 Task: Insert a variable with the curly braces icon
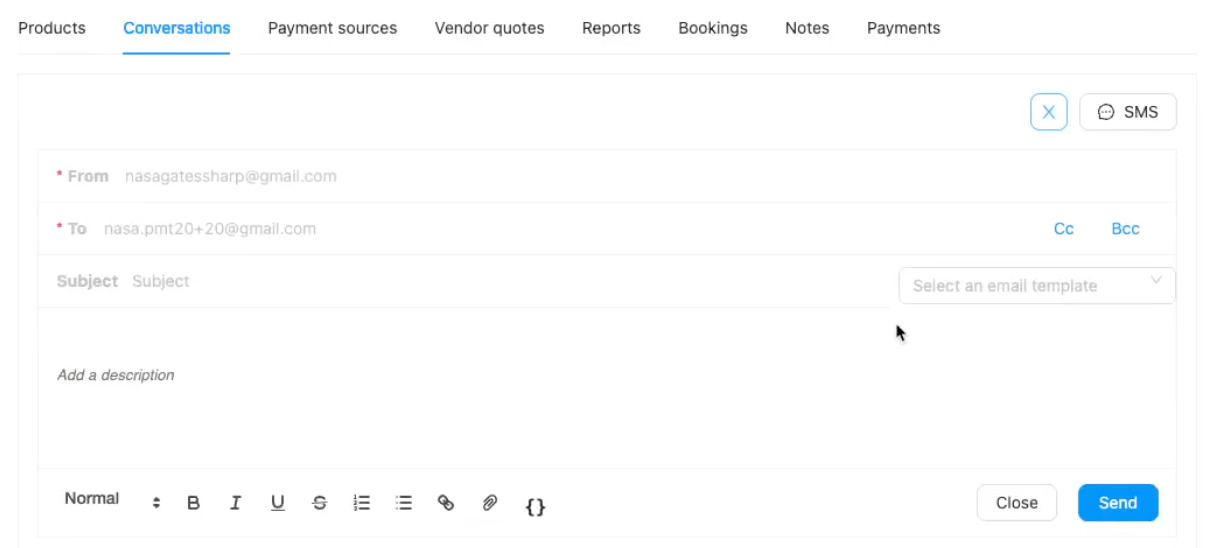coord(535,507)
